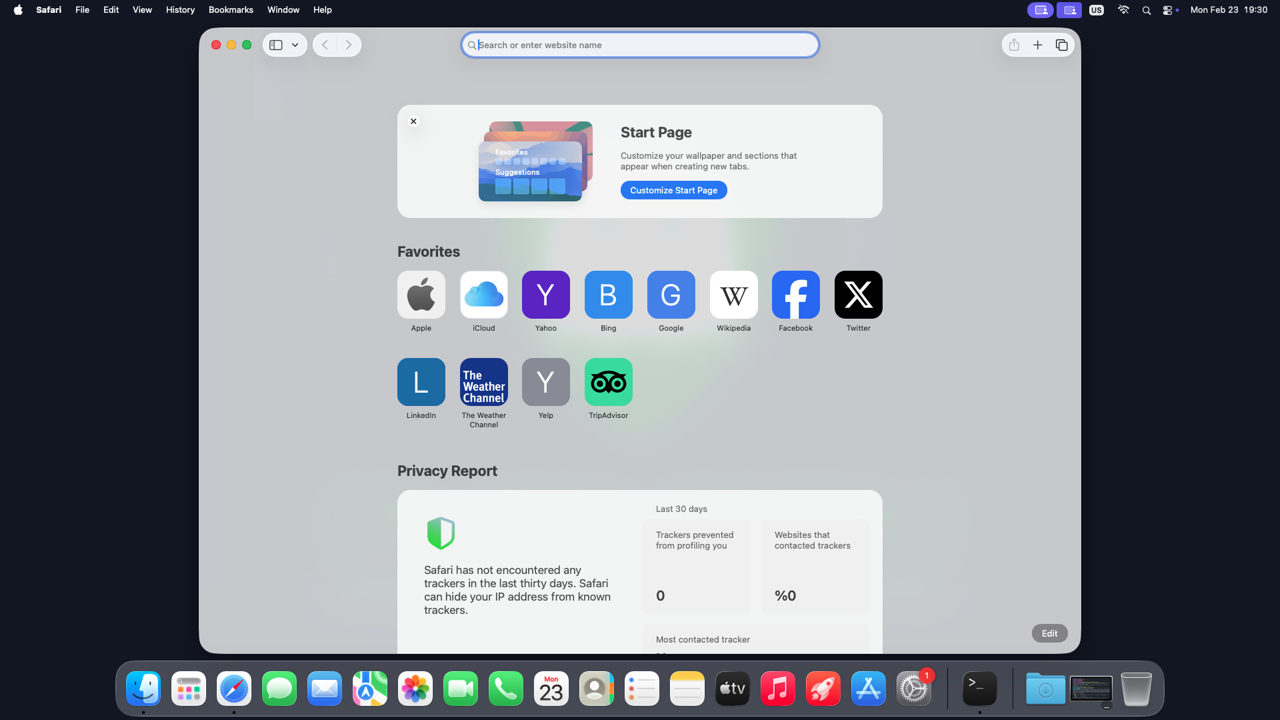
Task: Expand the sidebar tab group dropdown chevron
Action: (295, 45)
